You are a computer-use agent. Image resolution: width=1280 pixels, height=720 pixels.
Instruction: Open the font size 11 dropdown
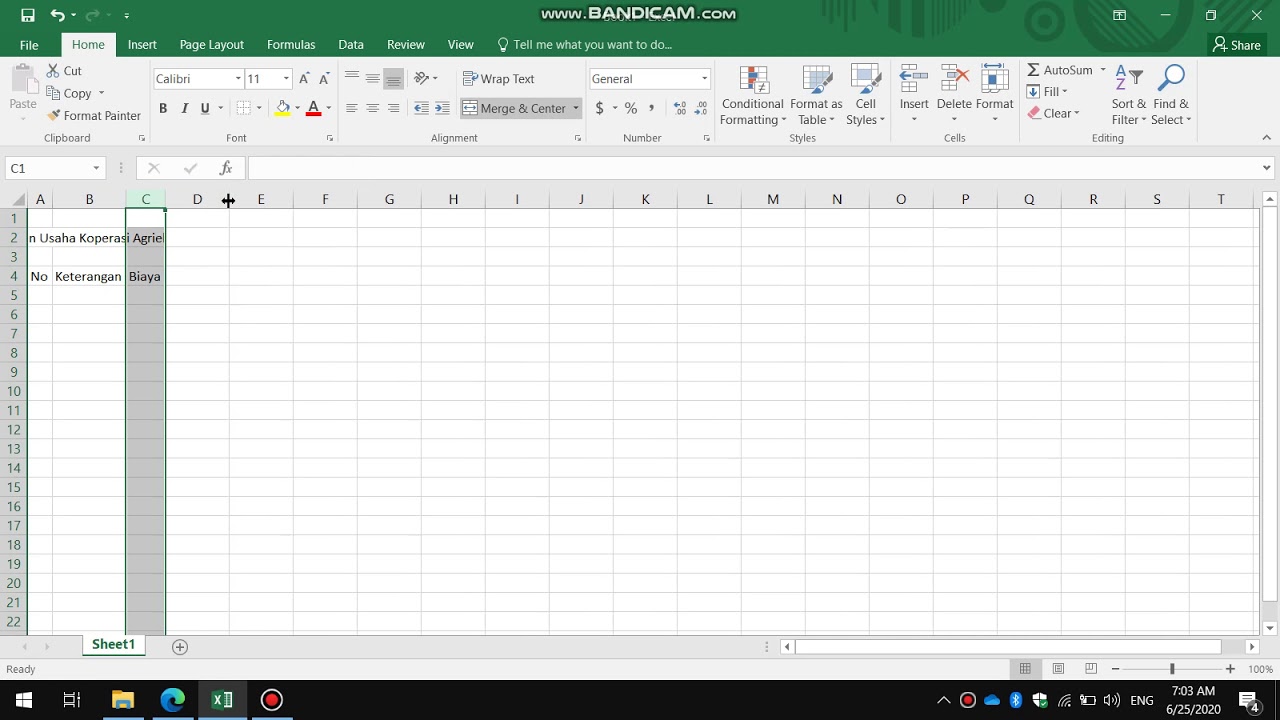(286, 79)
